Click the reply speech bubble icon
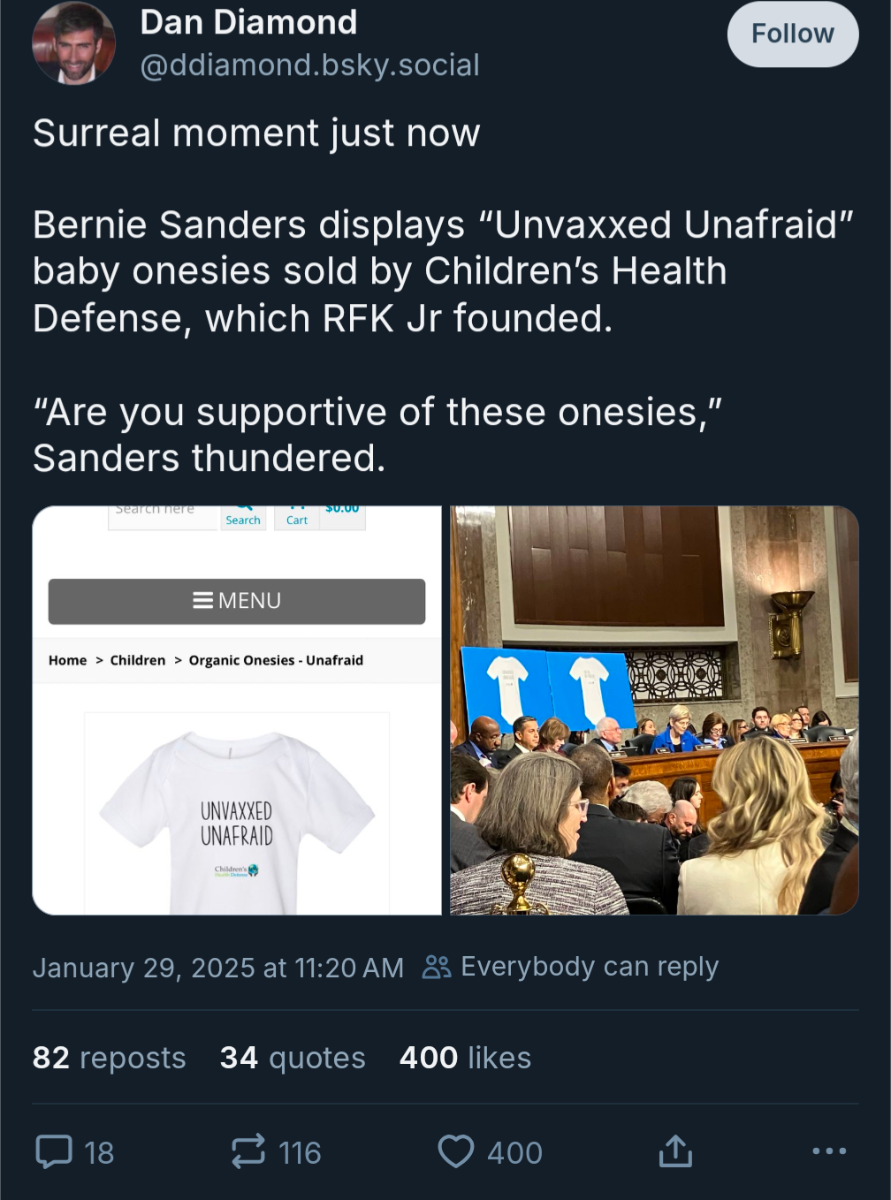 (52, 1152)
